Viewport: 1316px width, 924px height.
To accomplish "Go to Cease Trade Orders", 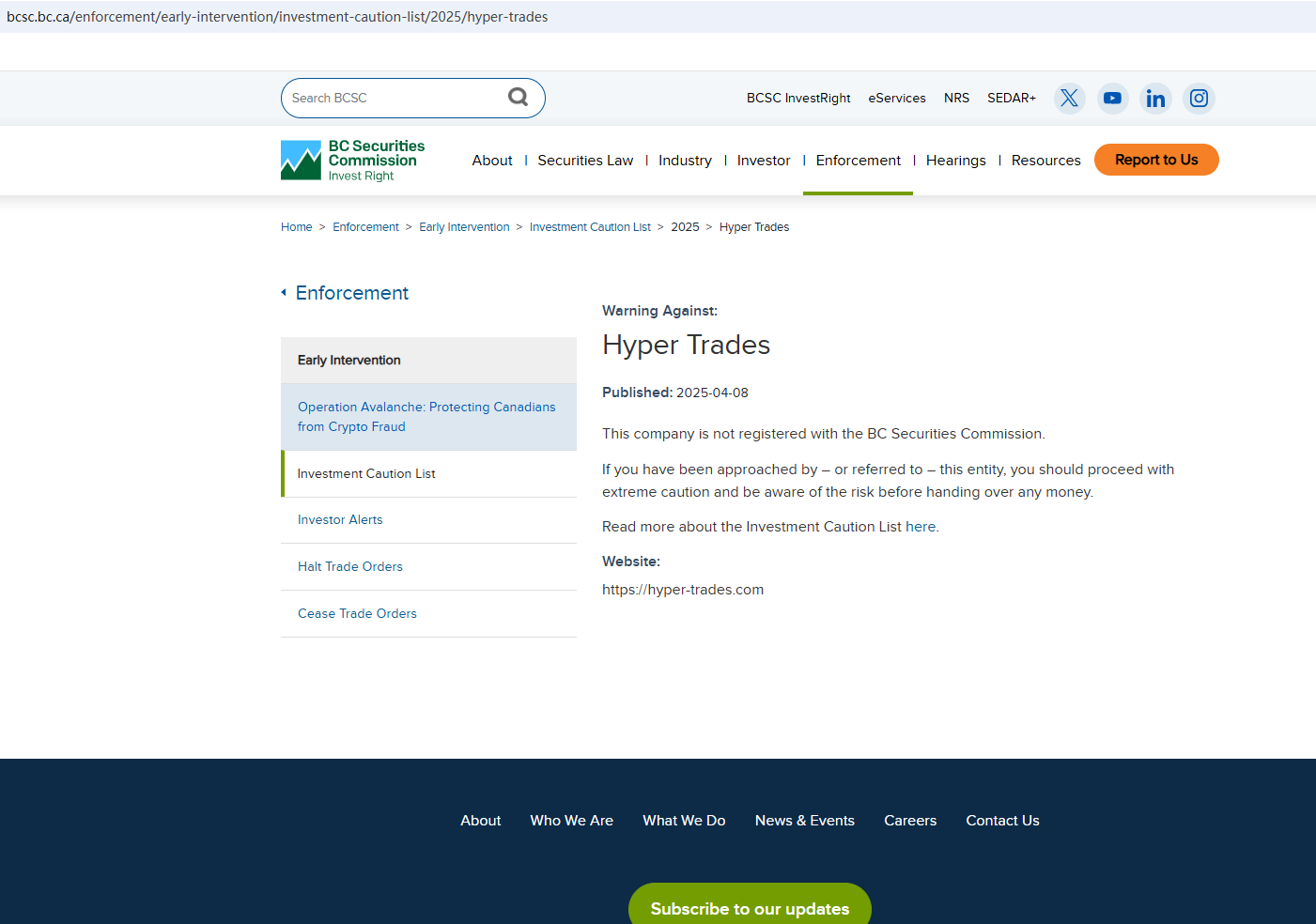I will click(357, 614).
